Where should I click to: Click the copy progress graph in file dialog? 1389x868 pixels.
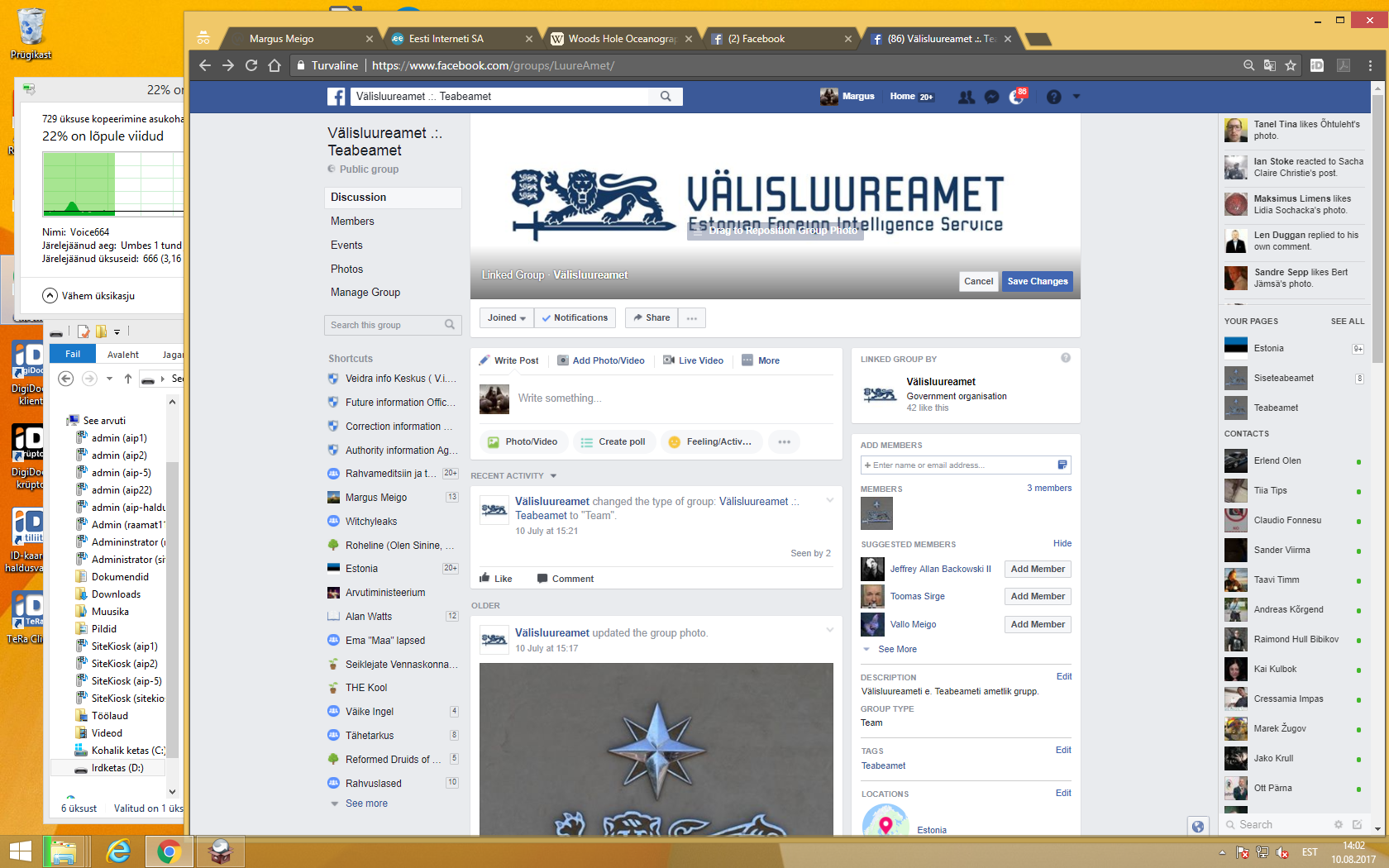click(113, 184)
